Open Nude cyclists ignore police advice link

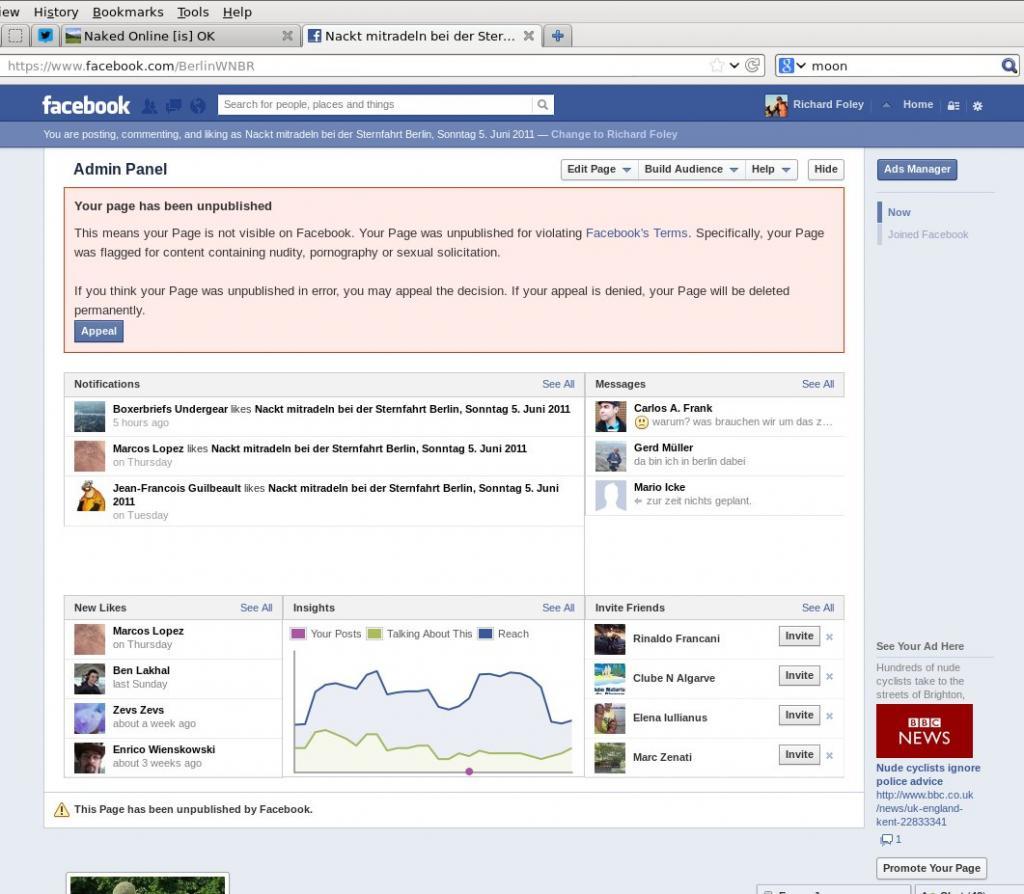[928, 774]
